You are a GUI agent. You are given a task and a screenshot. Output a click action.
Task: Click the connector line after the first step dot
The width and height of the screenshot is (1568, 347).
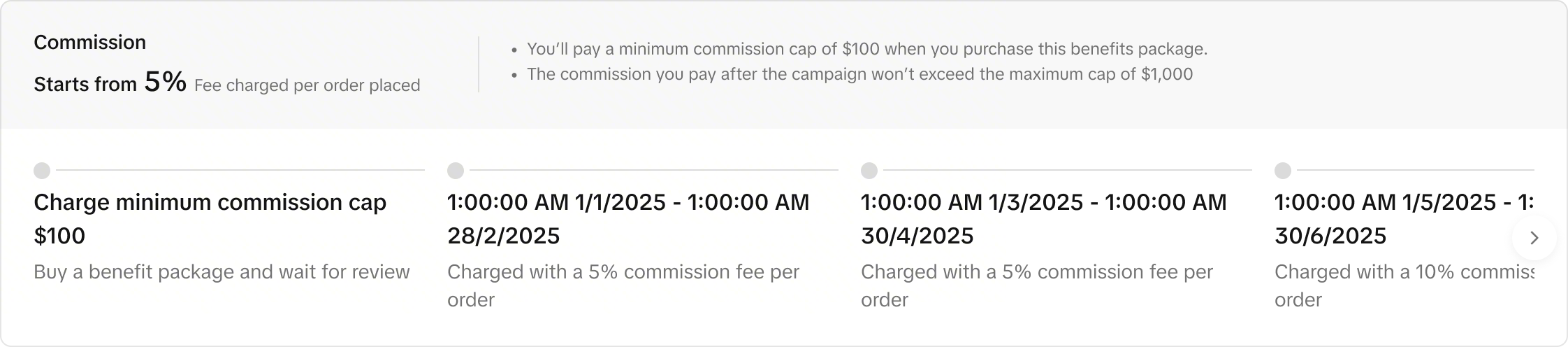click(240, 170)
